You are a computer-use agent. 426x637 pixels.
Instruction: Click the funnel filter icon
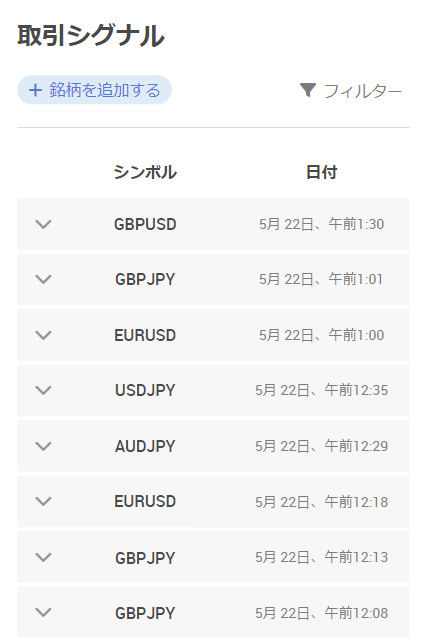coord(308,90)
